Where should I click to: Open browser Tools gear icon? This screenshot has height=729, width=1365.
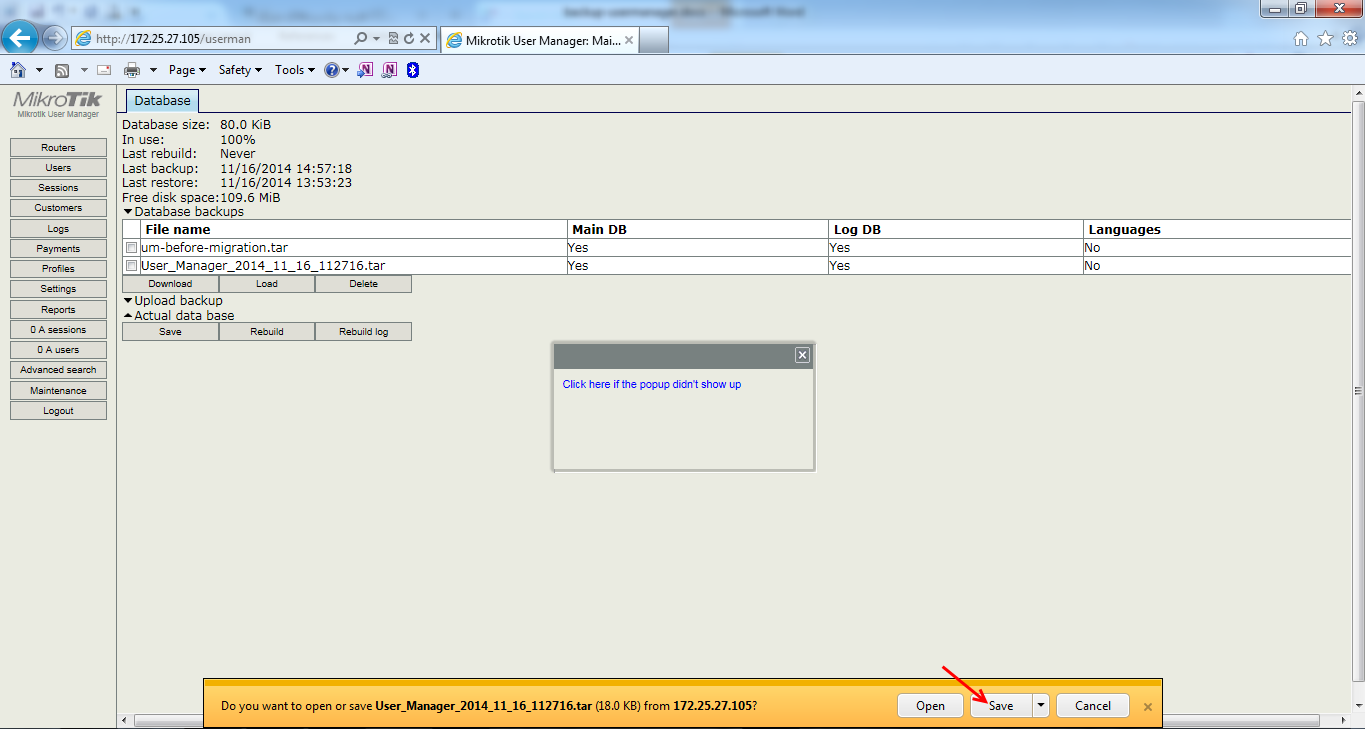tap(1349, 38)
